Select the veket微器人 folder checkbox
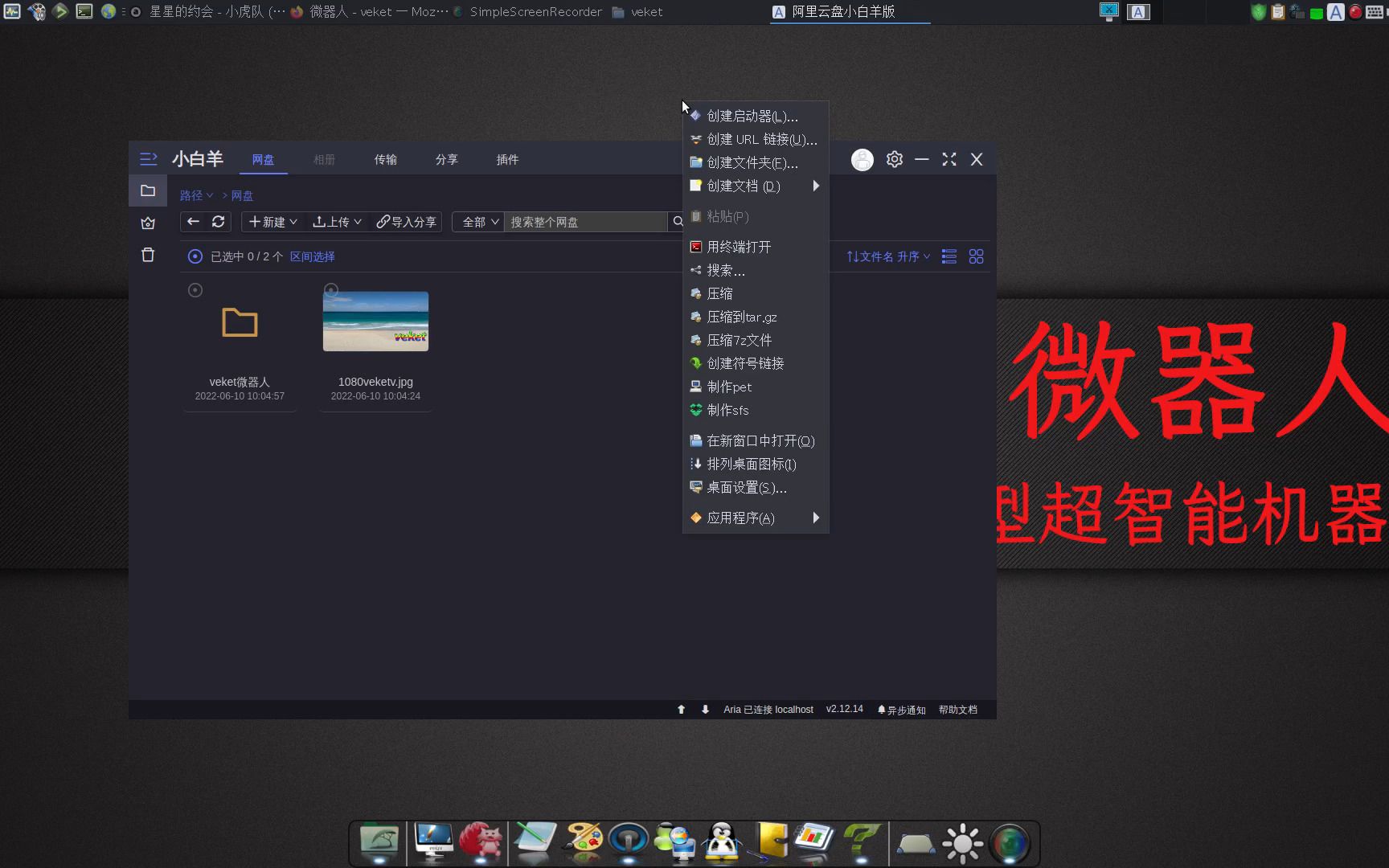Screen dimensions: 1389x868 pyautogui.click(x=195, y=290)
